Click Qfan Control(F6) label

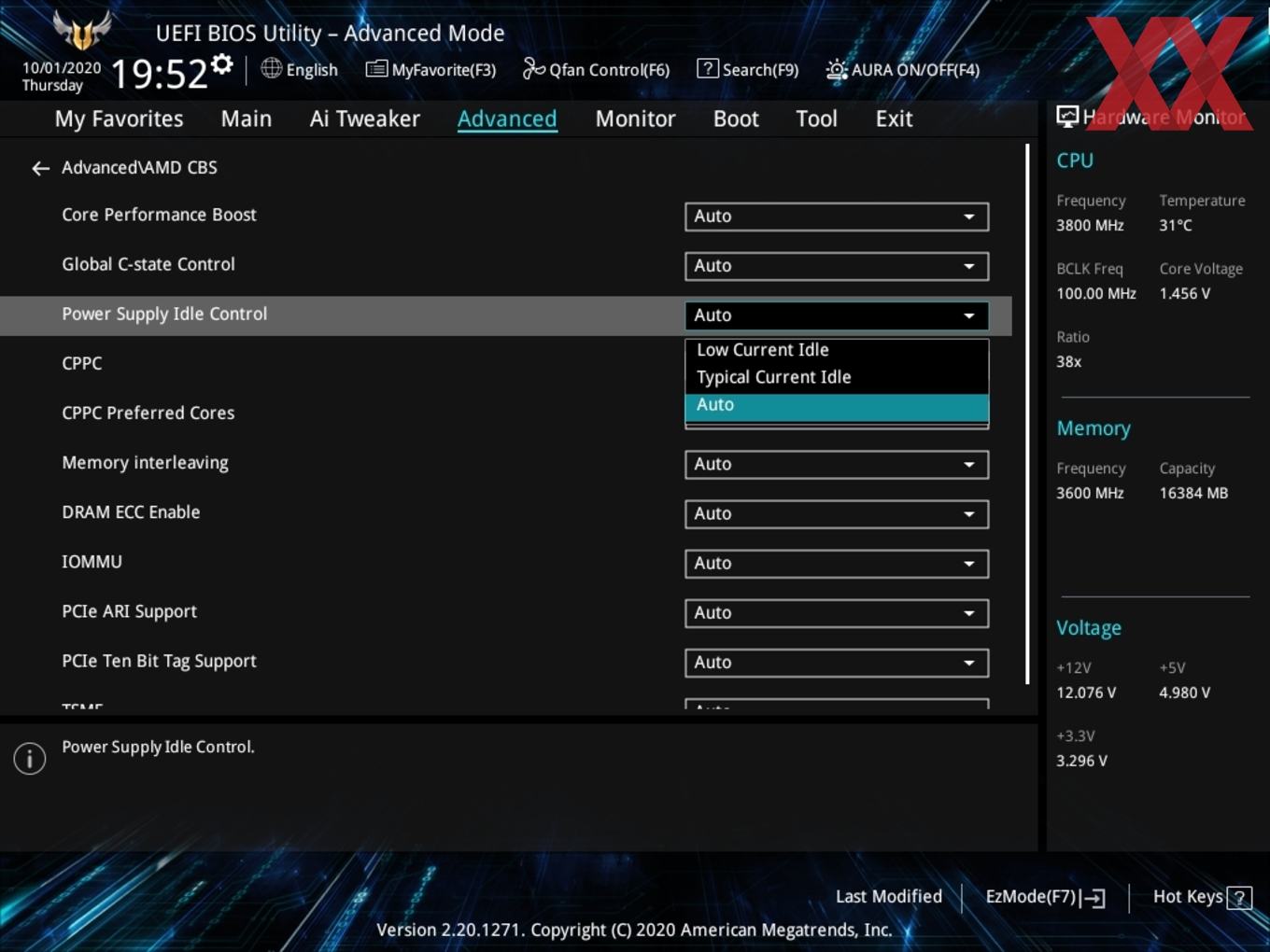point(609,70)
